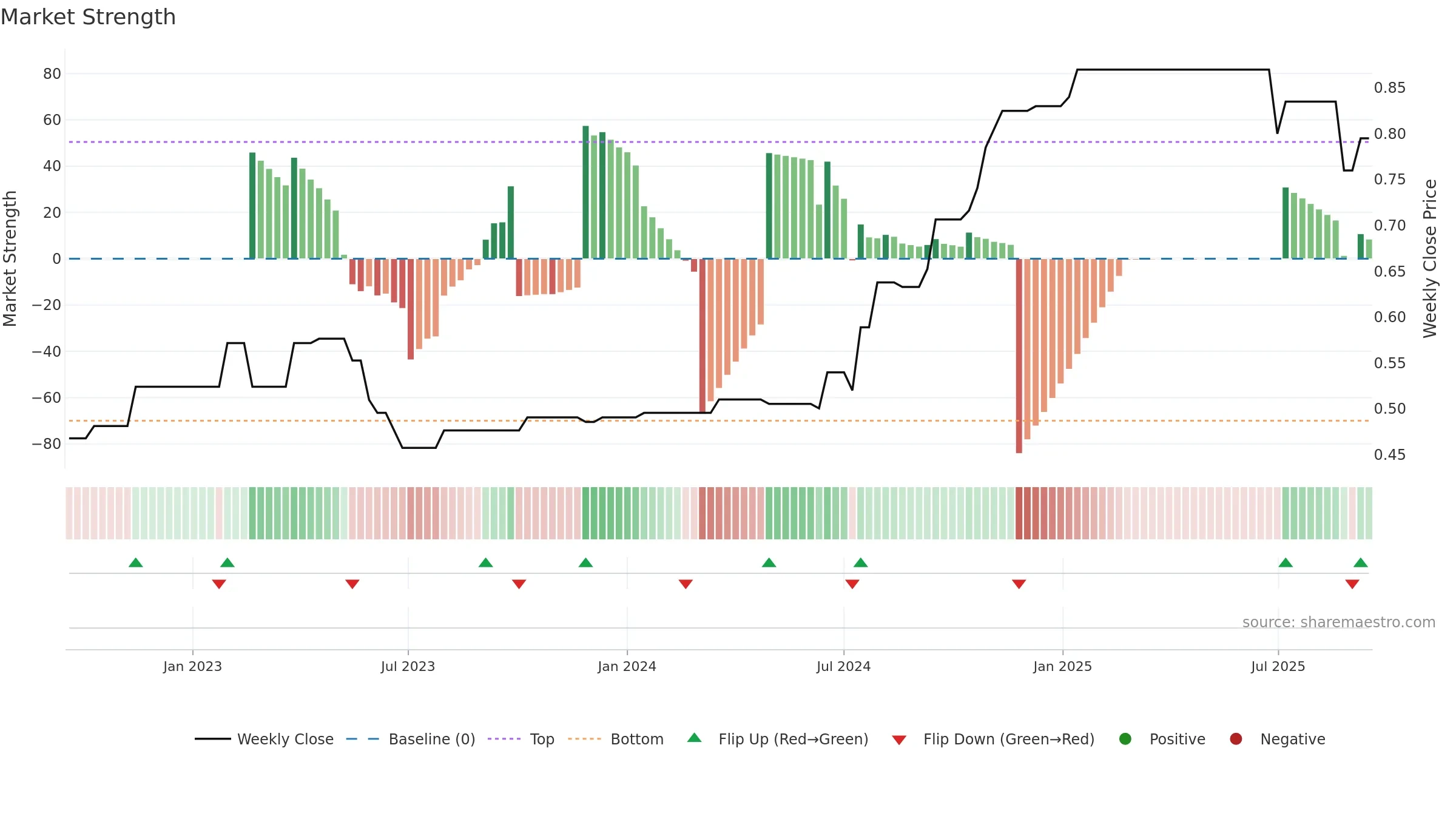The image size is (1456, 819).
Task: Toggle the Bottom legend label
Action: pos(637,739)
